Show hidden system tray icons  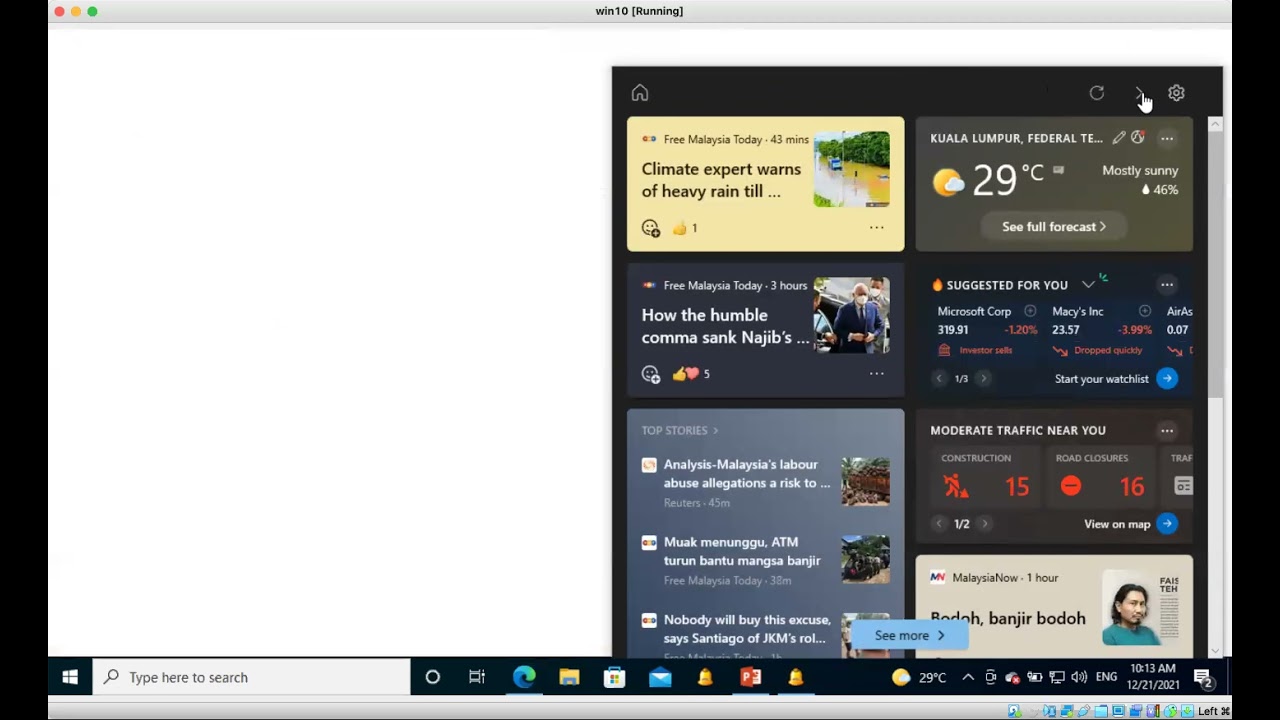[968, 677]
